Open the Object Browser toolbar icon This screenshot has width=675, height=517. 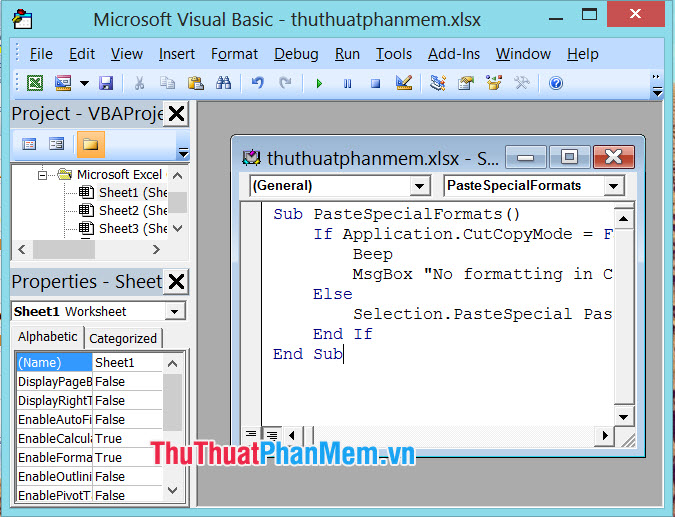(x=494, y=83)
